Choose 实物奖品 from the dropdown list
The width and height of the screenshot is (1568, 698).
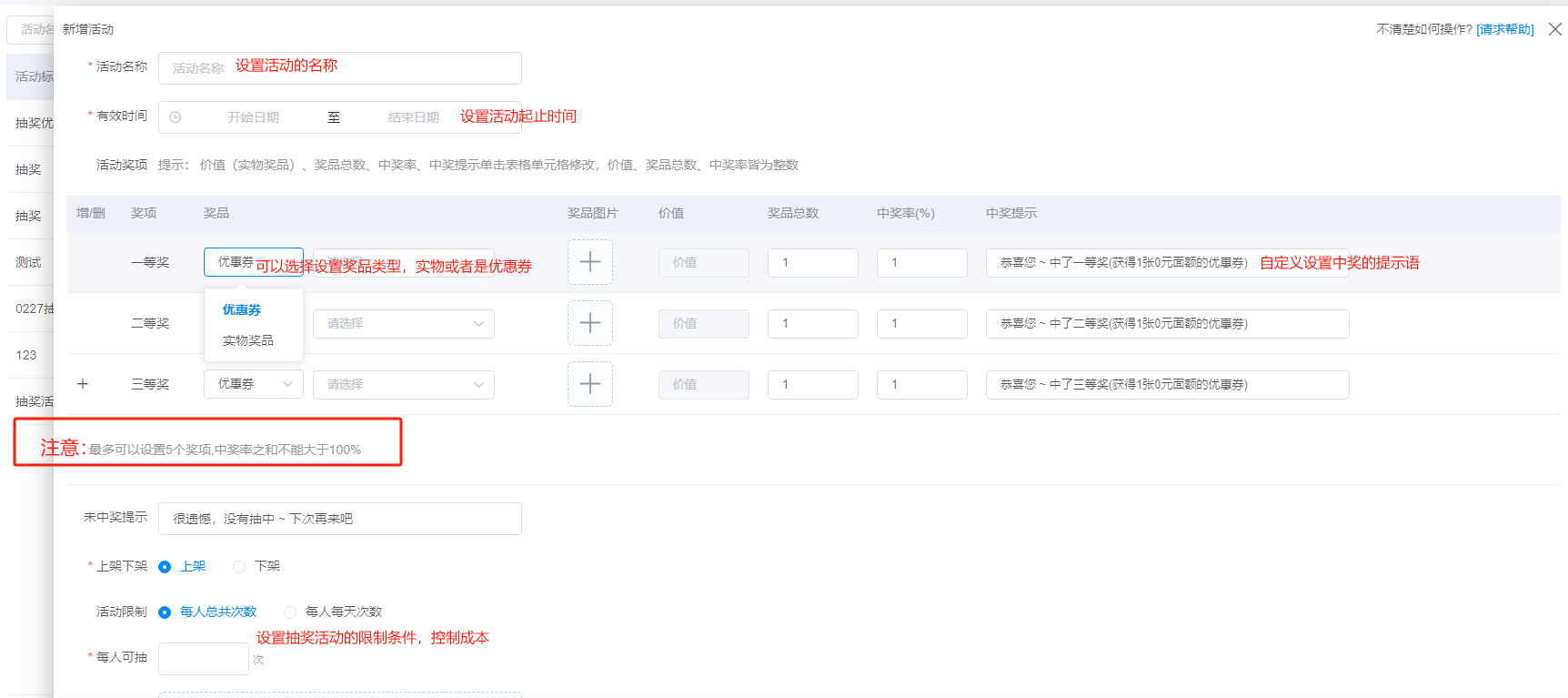[247, 340]
